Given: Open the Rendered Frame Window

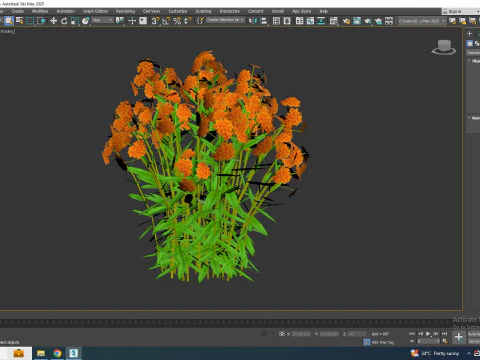Looking at the screenshot, I should 357,21.
